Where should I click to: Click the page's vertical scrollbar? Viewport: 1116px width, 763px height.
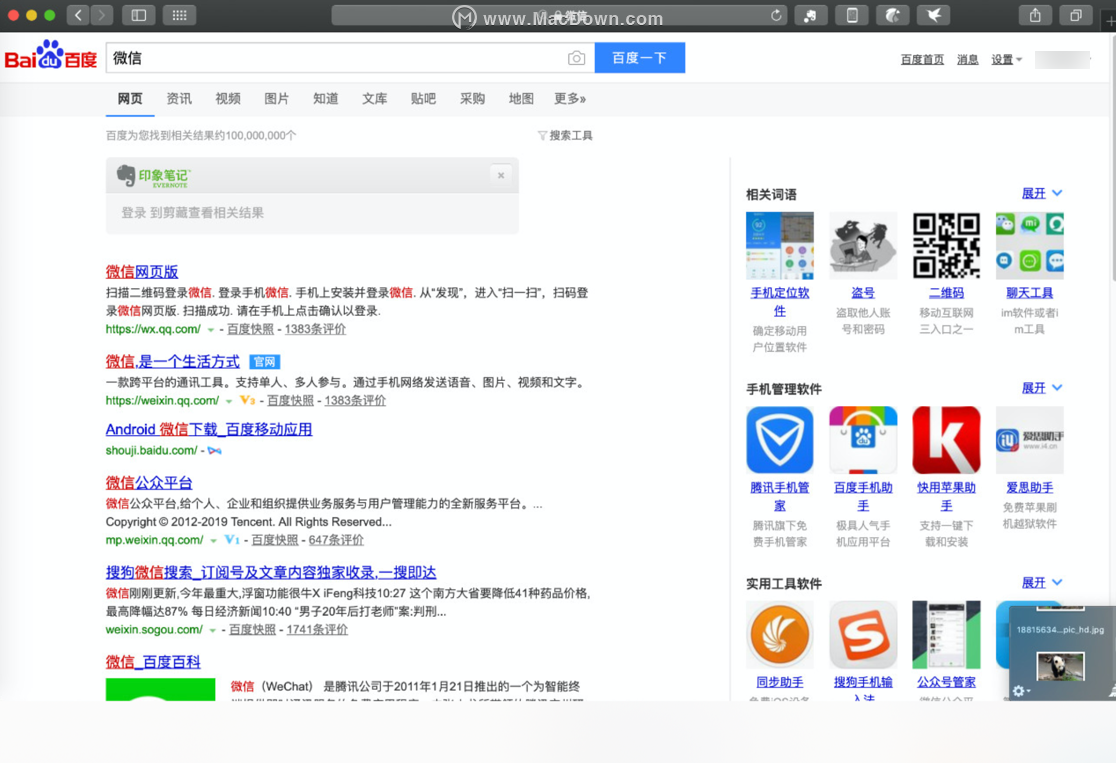[1112, 157]
